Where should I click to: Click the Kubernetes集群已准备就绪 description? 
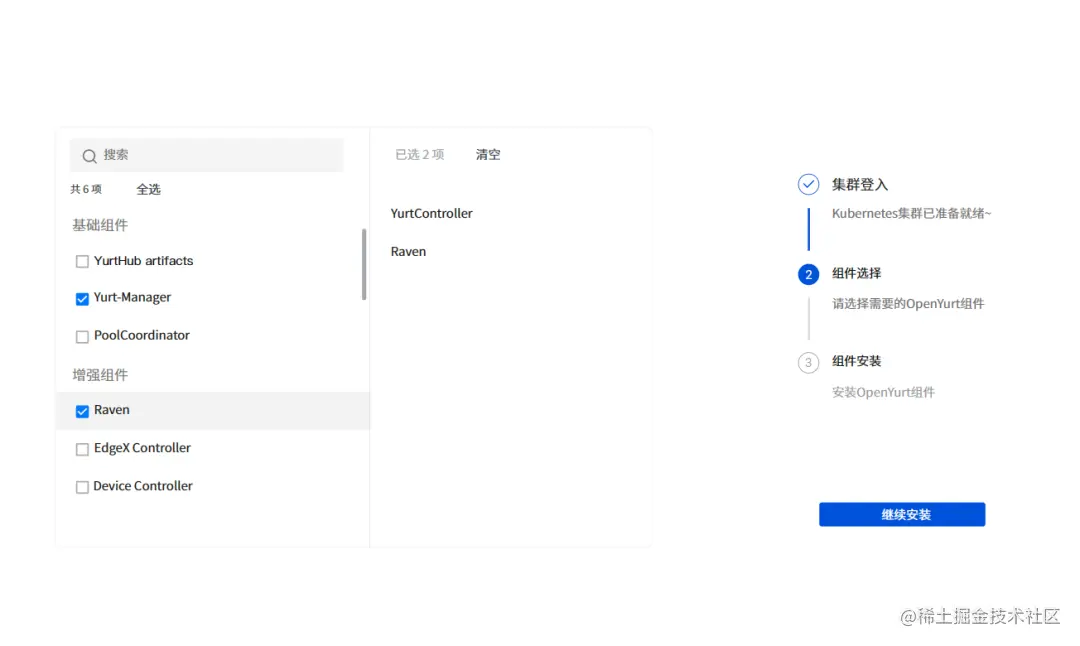911,213
